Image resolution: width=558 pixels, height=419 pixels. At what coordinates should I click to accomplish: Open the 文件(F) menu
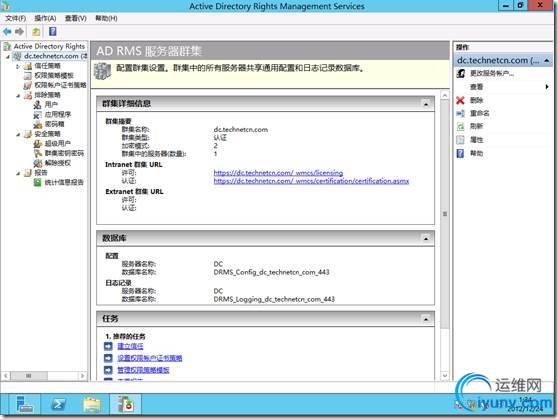[x=15, y=18]
